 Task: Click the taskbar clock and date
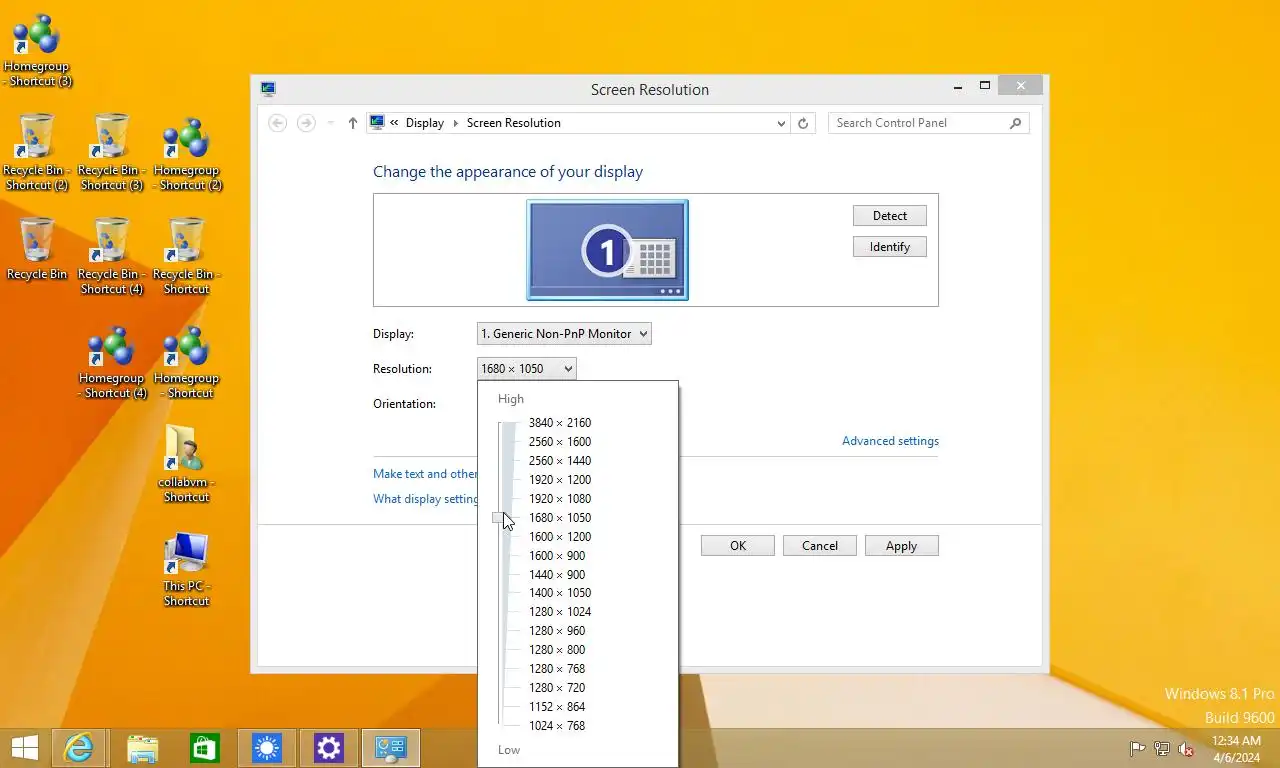1236,749
